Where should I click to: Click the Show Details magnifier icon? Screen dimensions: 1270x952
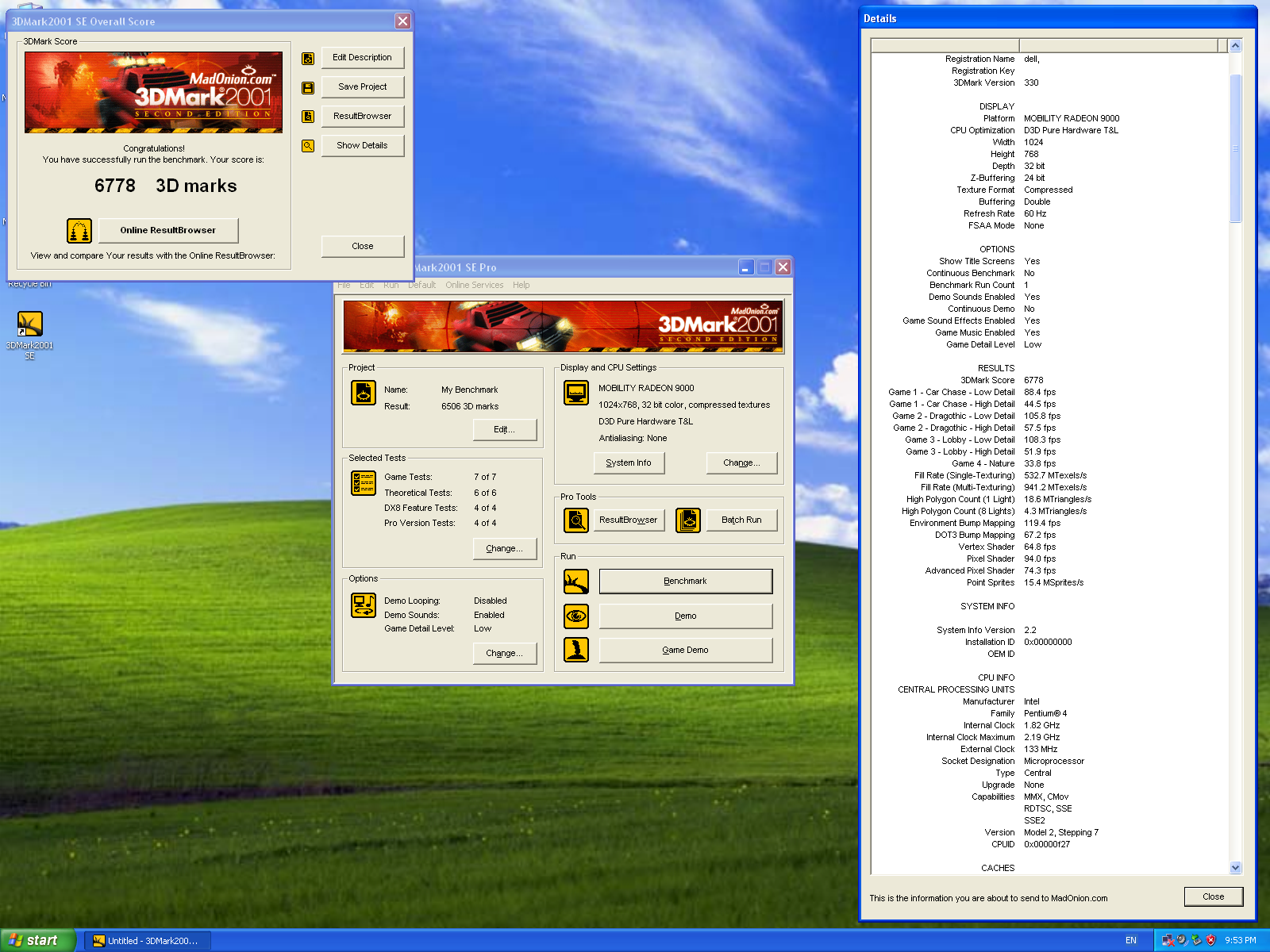(308, 146)
